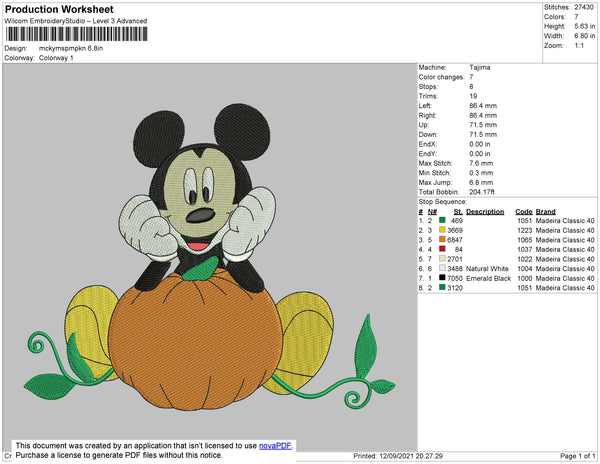The image size is (600, 464).
Task: Click the cream swatch for code 1022
Action: [x=442, y=258]
